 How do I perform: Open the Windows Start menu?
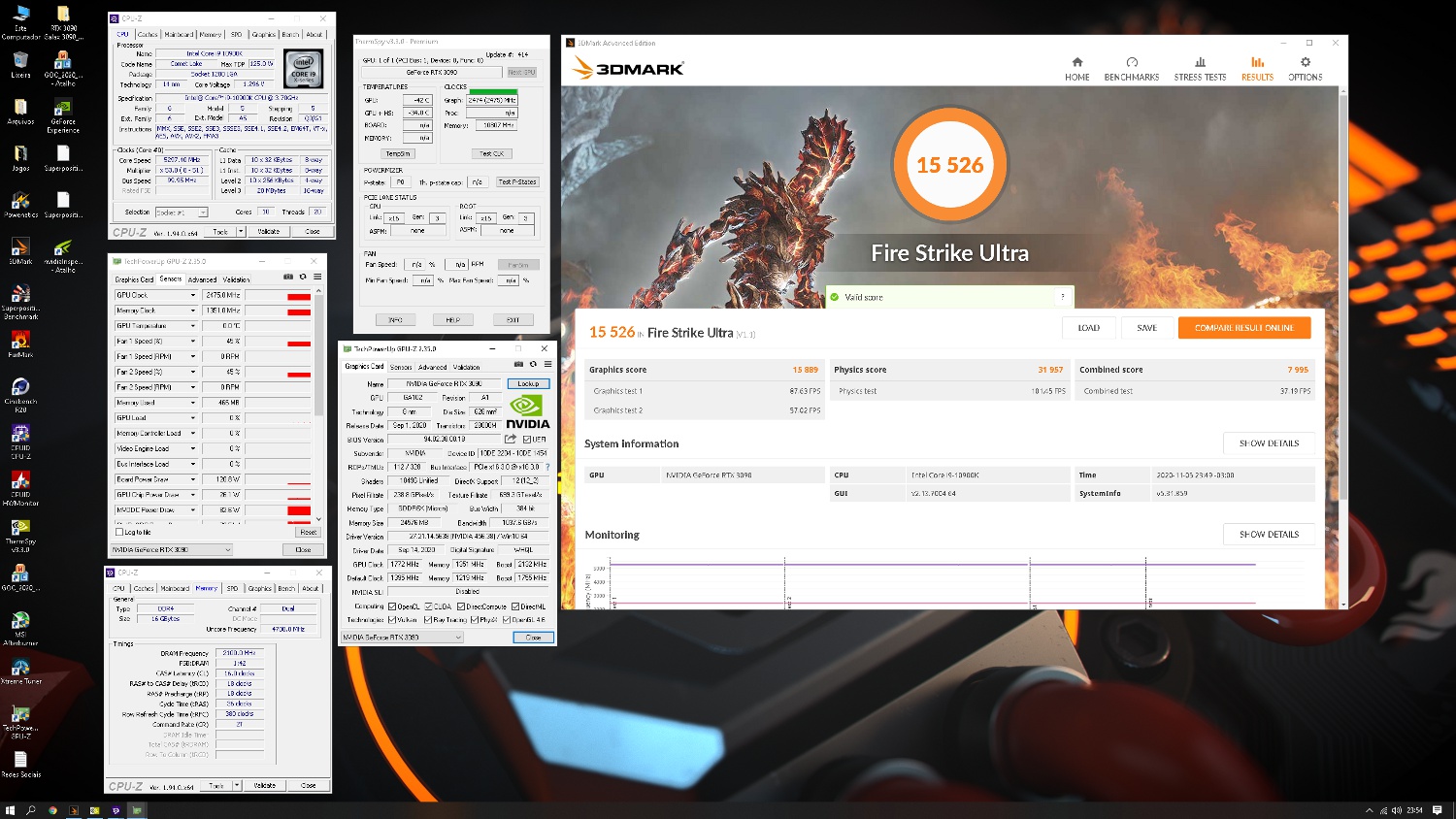coord(10,810)
